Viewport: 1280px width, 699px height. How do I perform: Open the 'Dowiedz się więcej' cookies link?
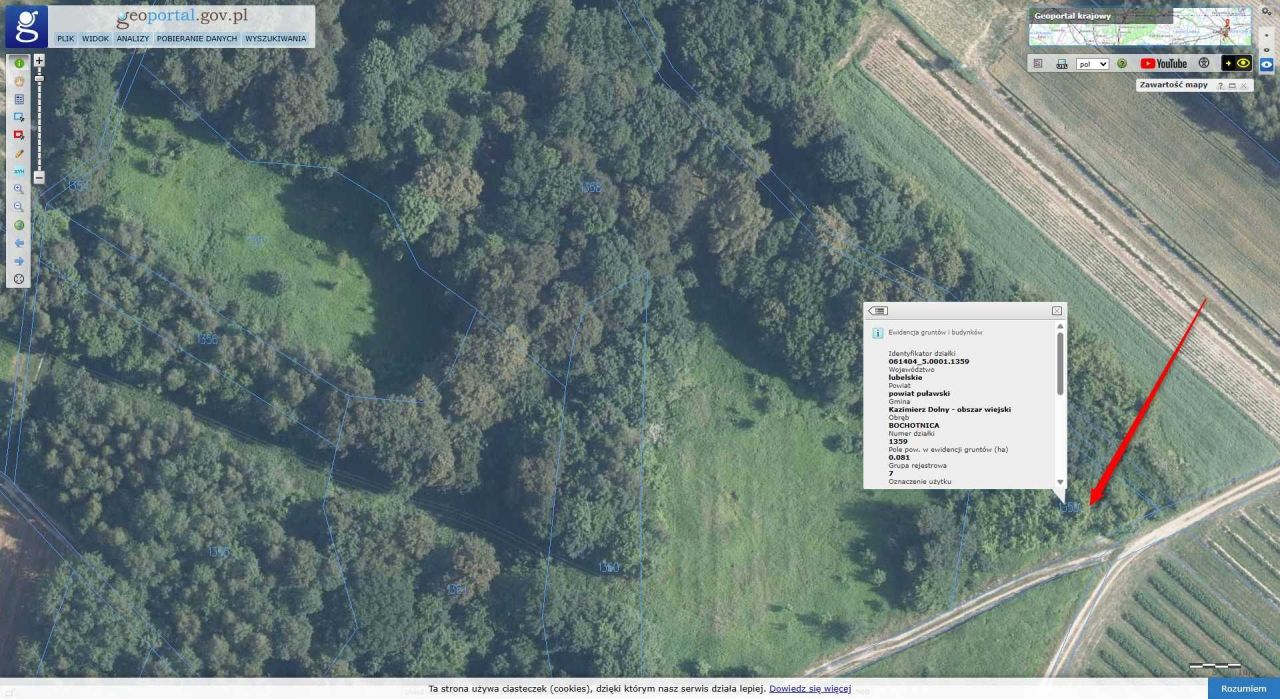coord(810,688)
